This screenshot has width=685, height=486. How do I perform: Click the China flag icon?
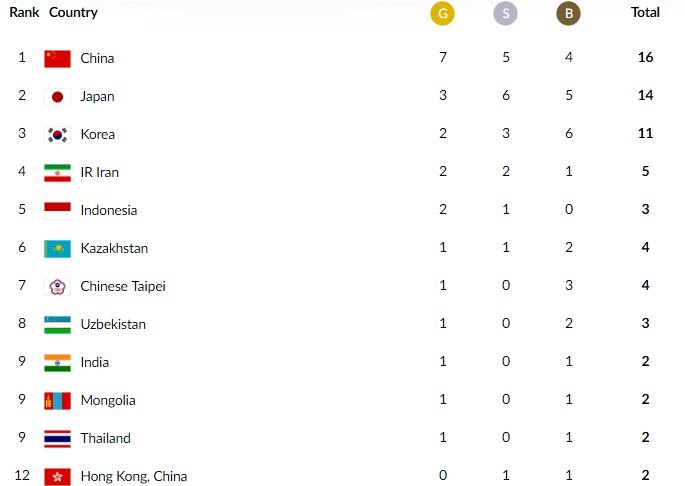pyautogui.click(x=57, y=58)
